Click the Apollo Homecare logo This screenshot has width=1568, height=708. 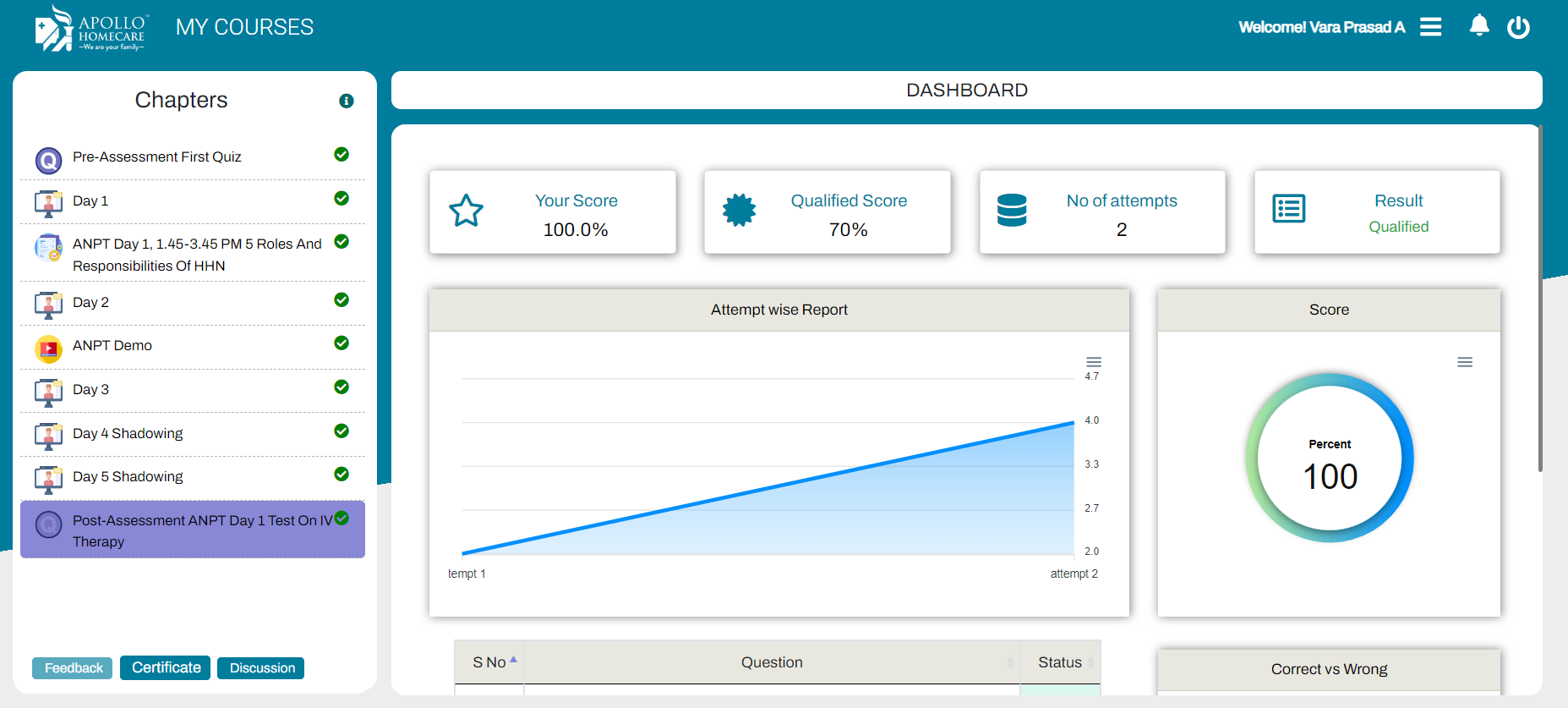(91, 29)
